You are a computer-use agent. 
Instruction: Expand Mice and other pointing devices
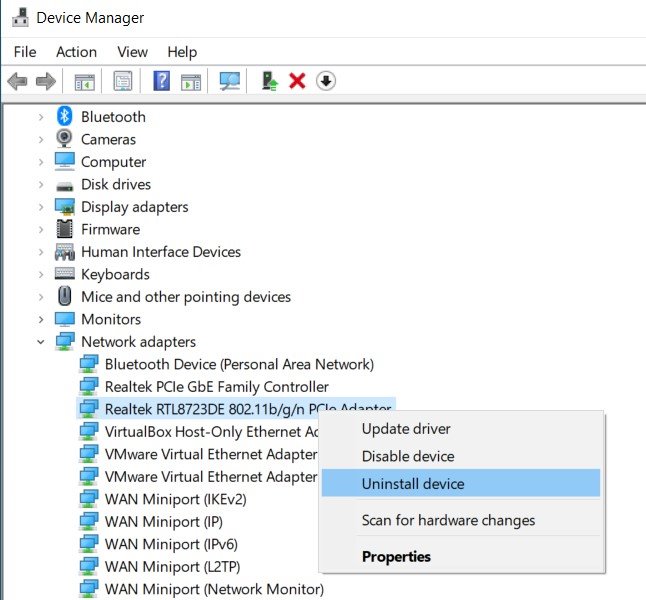(x=41, y=297)
